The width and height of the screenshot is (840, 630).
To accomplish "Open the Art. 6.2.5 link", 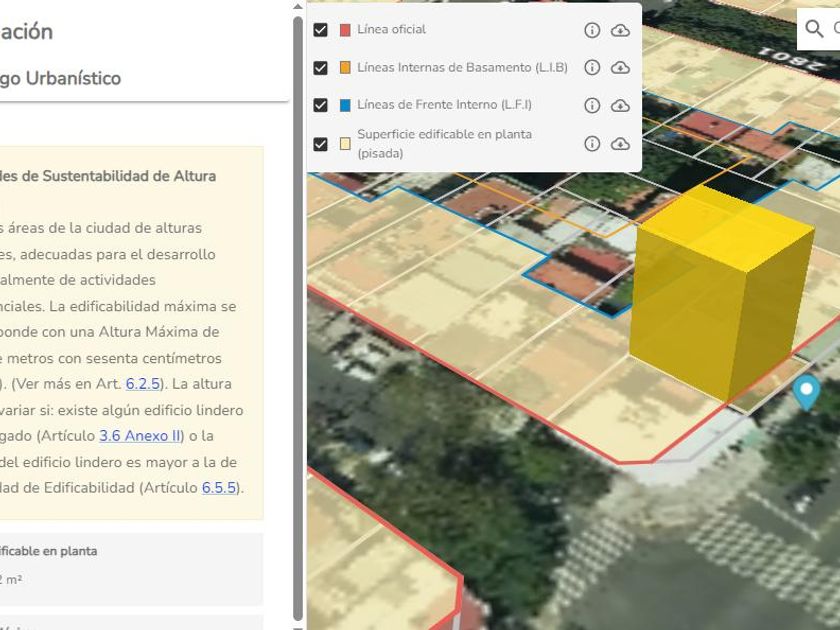I will tap(143, 384).
